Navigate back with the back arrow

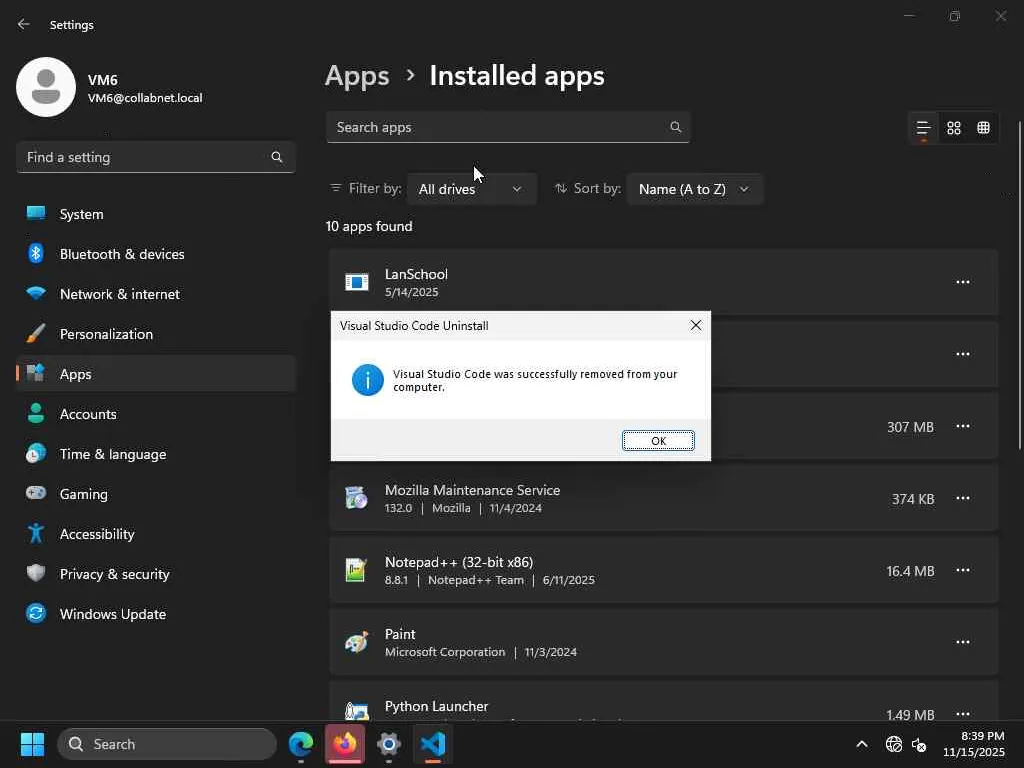(24, 24)
